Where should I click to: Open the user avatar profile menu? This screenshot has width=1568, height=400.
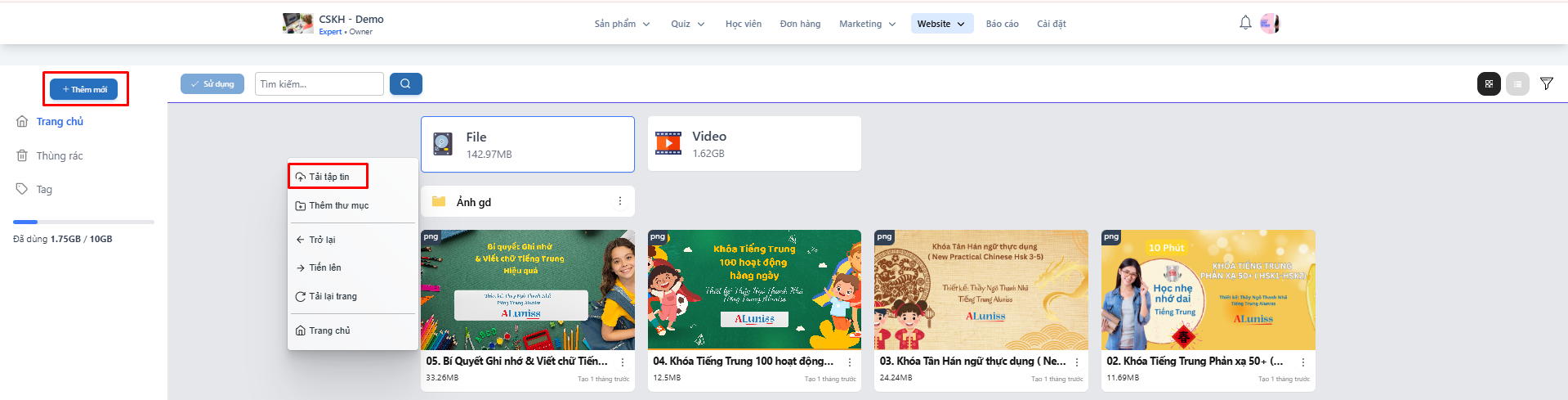(x=1270, y=23)
